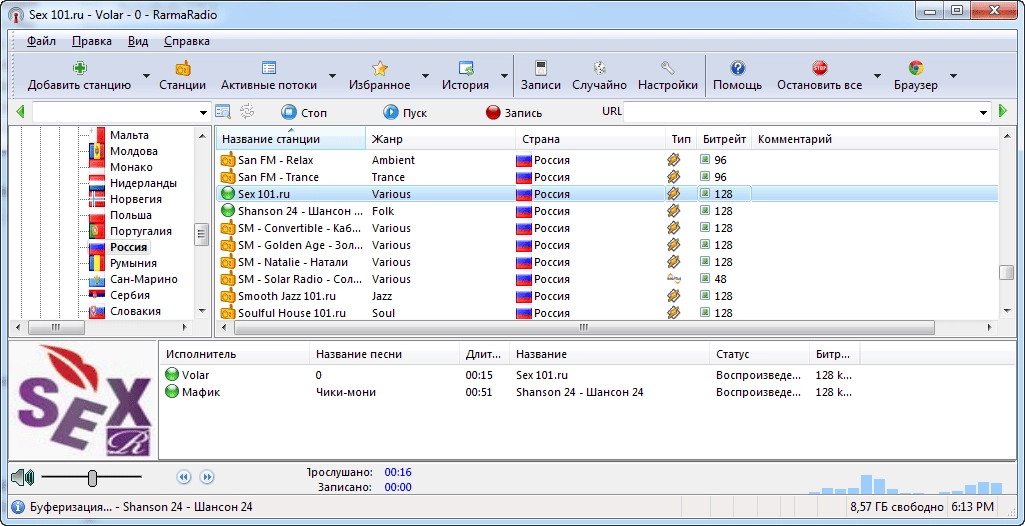Expand the Остановить все dropdown arrow

(x=877, y=76)
